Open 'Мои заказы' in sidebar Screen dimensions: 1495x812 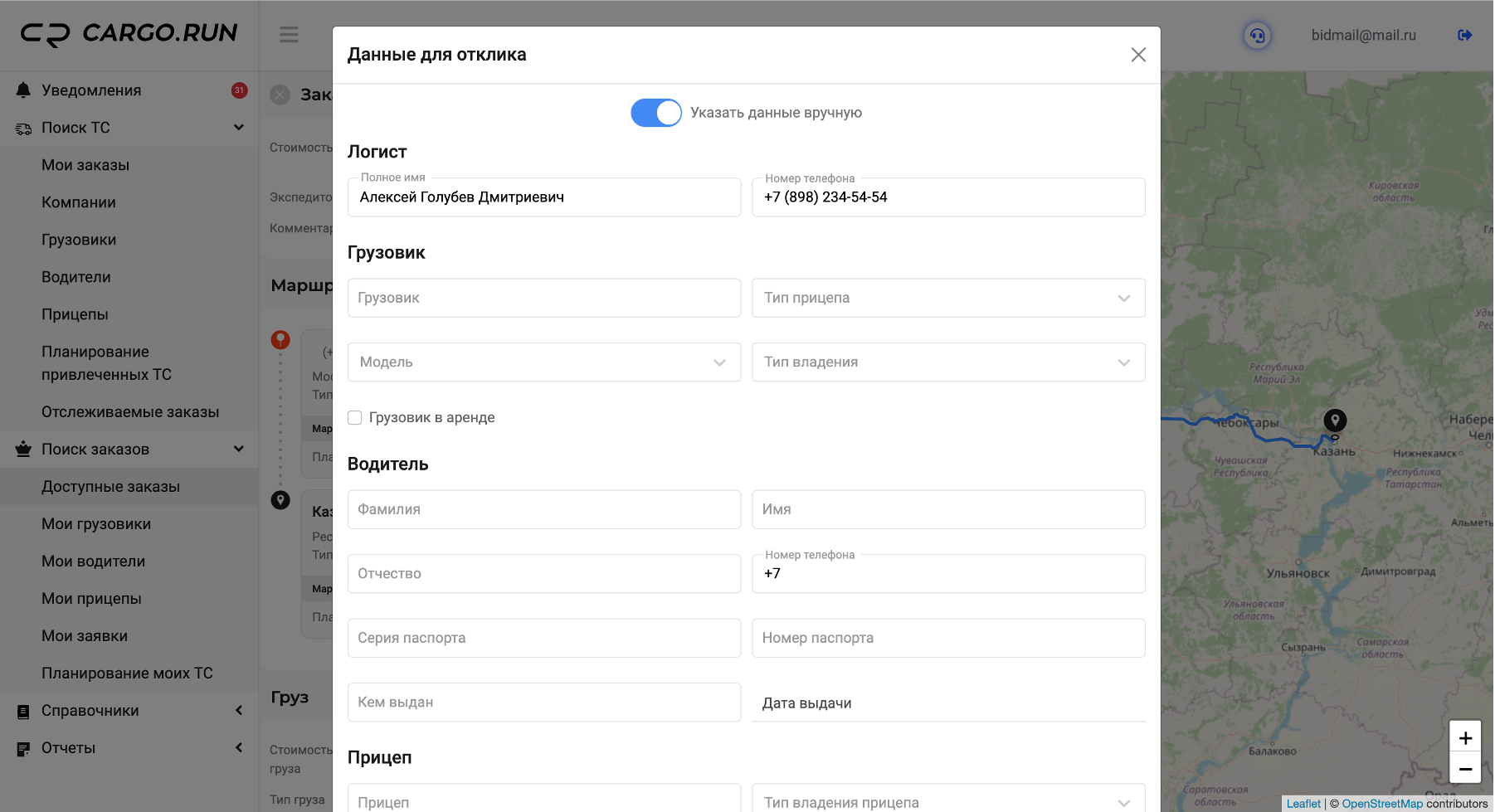85,165
